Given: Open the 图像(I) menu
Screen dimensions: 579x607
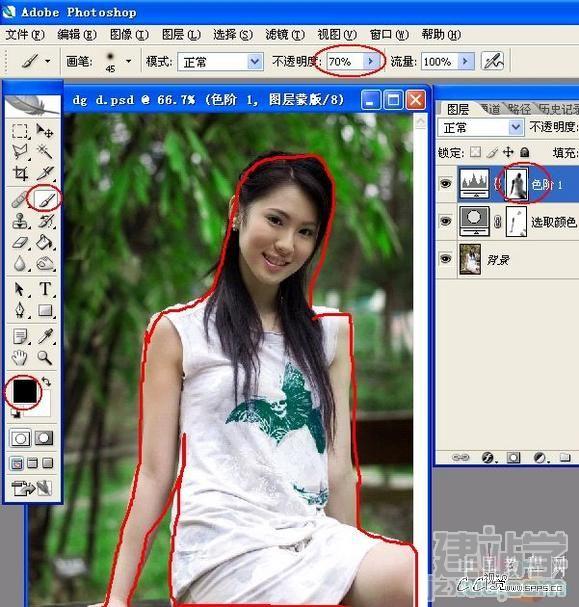Looking at the screenshot, I should coord(129,35).
